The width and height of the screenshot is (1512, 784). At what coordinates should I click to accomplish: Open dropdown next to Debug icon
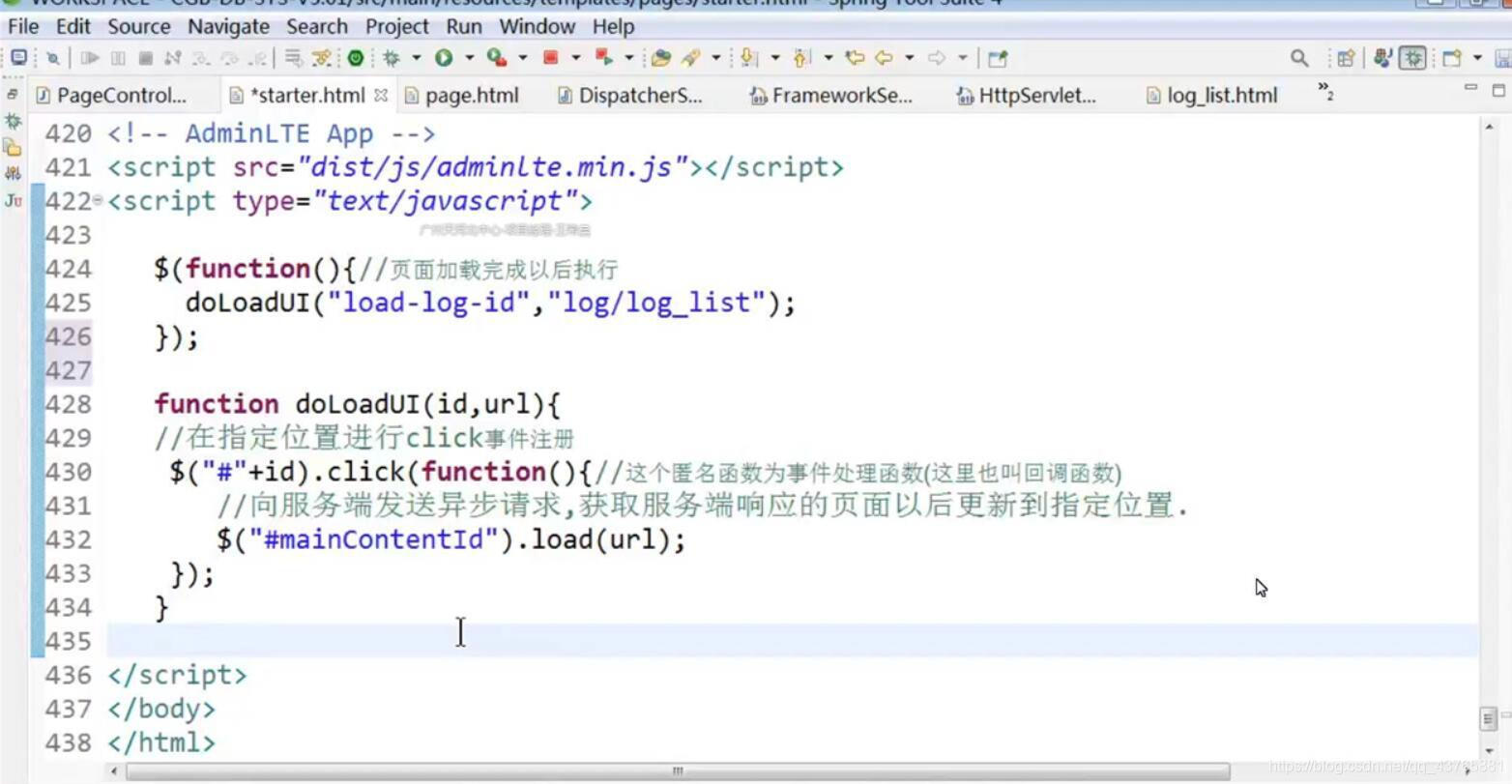(417, 58)
